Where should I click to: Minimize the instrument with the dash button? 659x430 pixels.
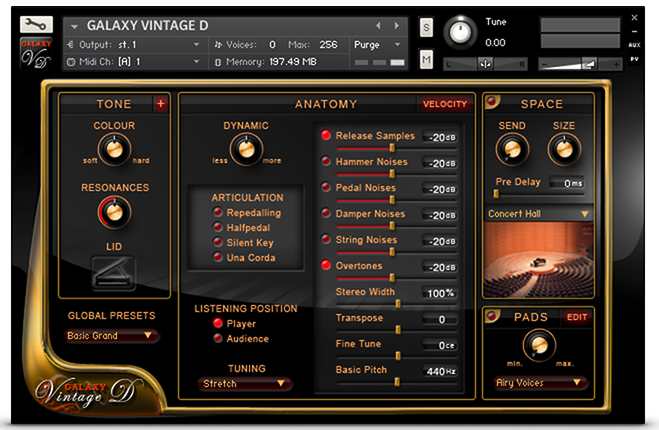tap(634, 32)
